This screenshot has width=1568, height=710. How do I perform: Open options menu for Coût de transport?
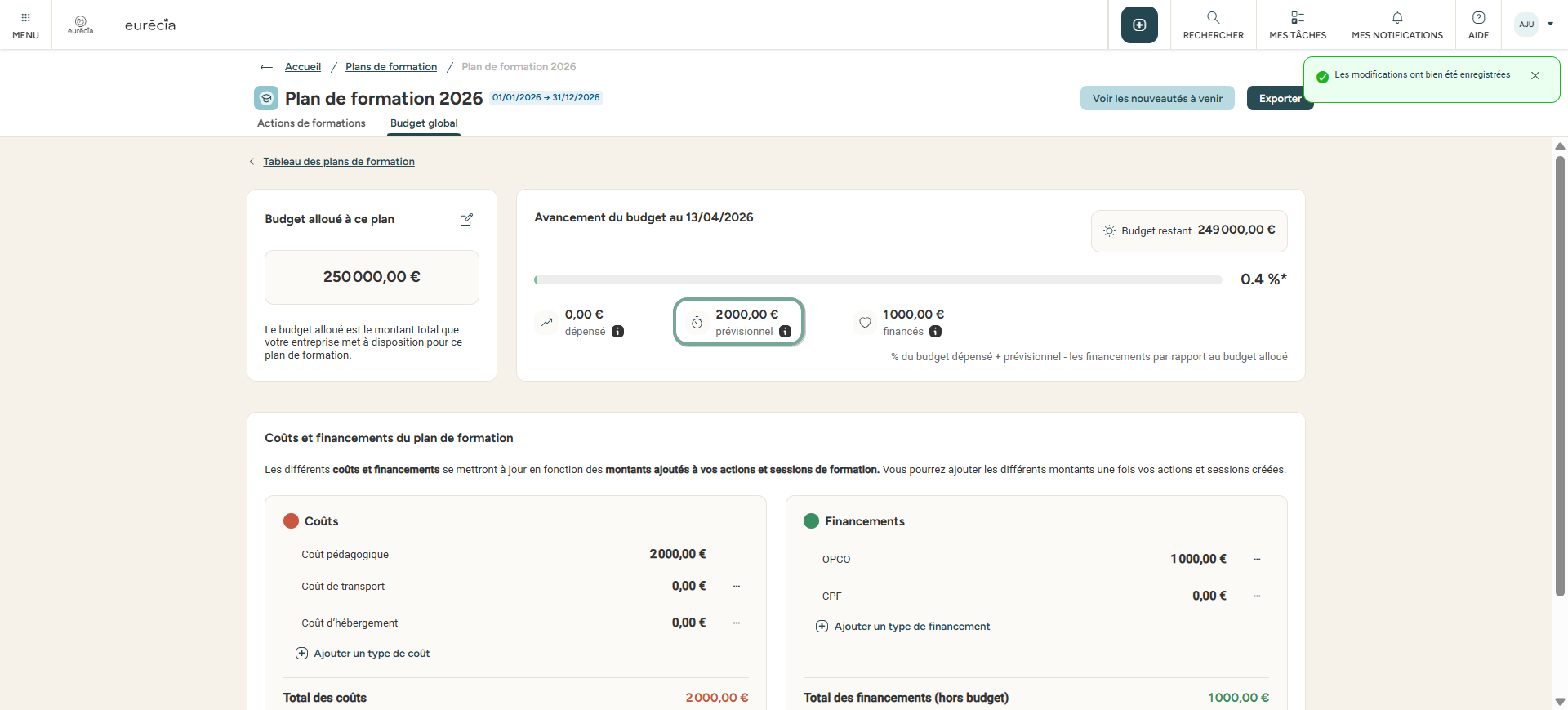737,587
